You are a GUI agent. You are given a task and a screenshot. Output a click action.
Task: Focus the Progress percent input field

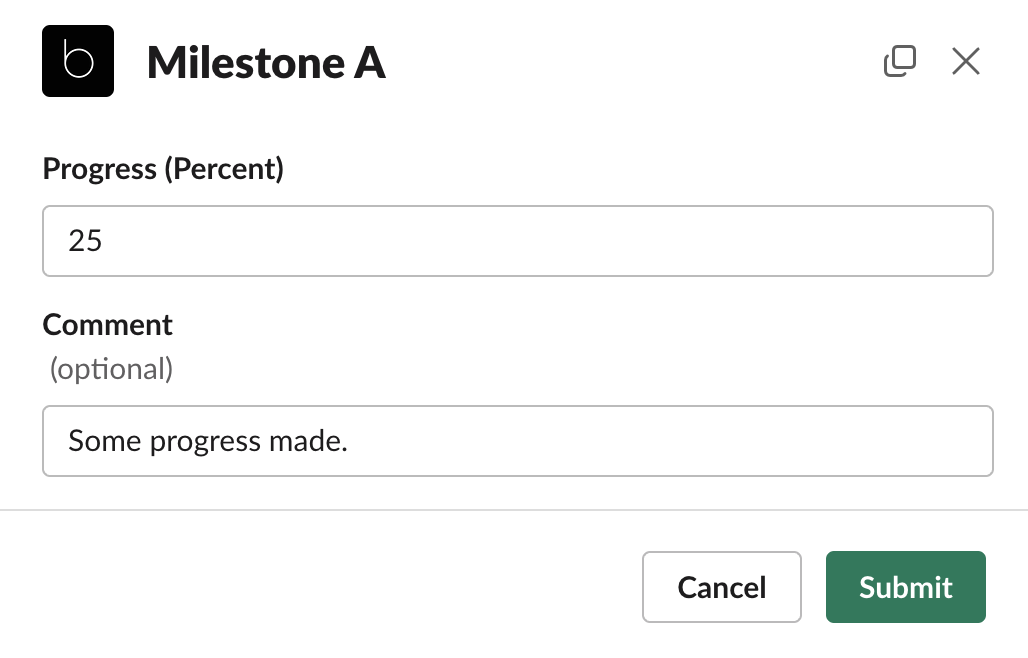pyautogui.click(x=518, y=241)
